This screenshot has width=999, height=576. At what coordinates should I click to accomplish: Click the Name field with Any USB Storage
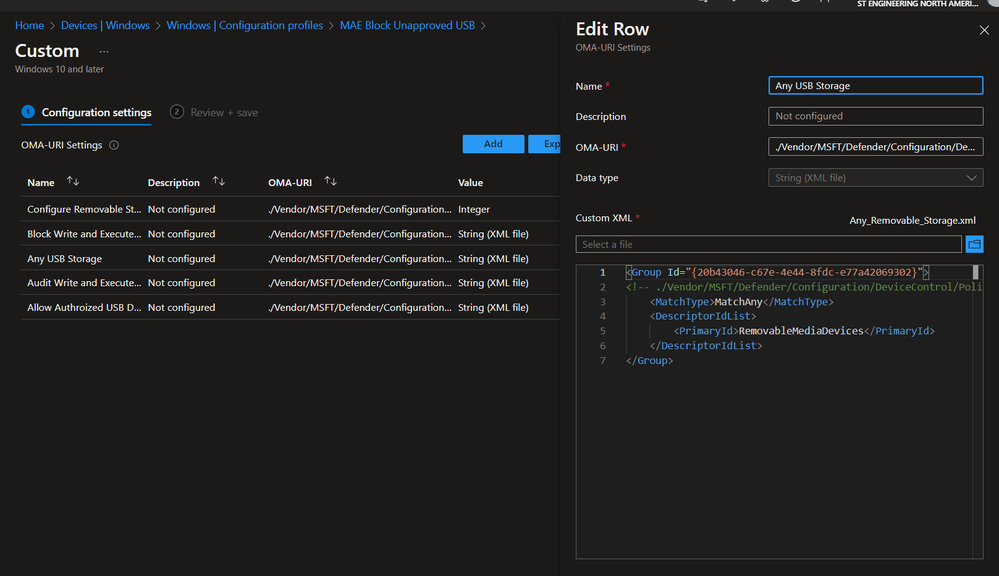875,85
